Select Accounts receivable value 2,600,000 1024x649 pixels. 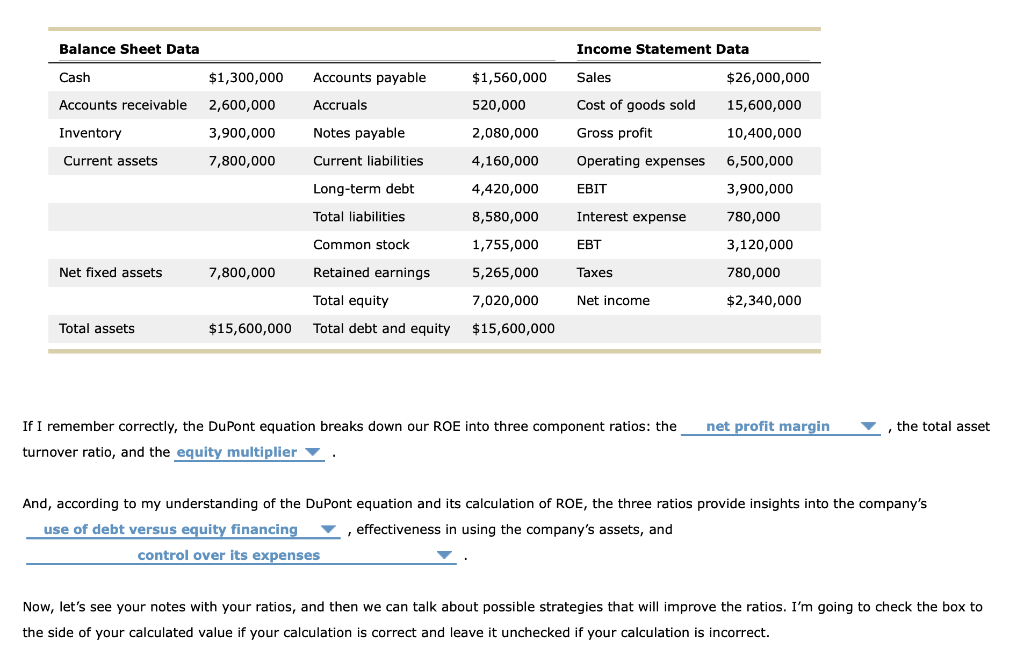[x=242, y=105]
